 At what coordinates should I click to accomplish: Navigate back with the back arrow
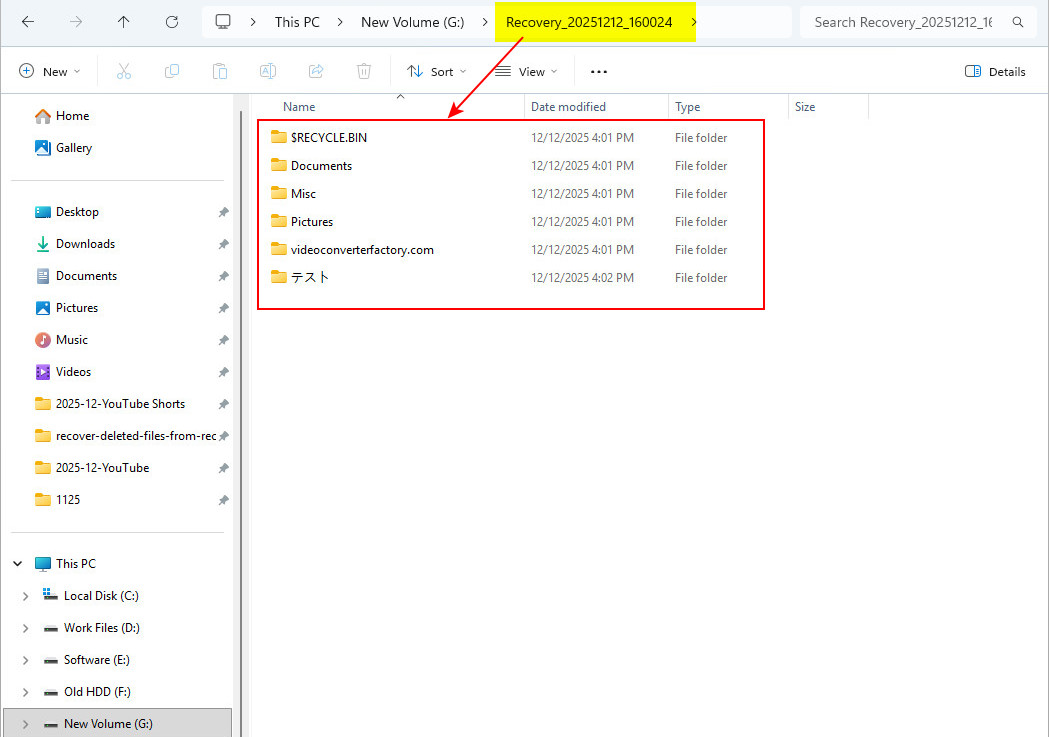27,21
